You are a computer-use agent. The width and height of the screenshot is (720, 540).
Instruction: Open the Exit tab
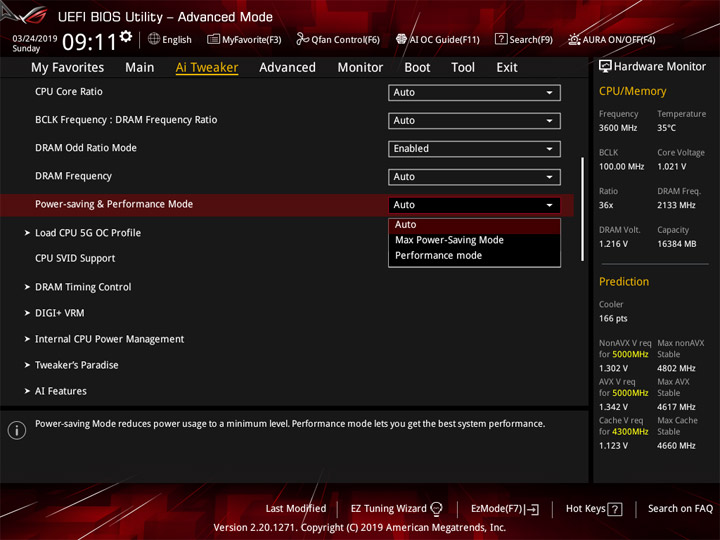click(507, 68)
